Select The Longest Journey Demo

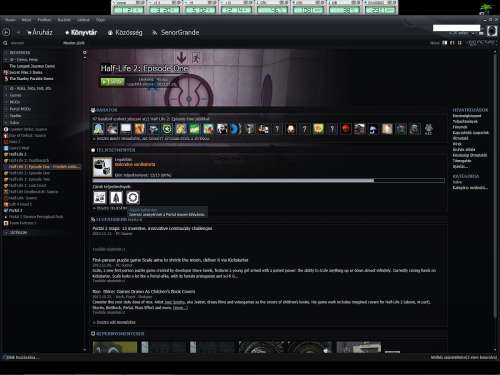(32, 66)
